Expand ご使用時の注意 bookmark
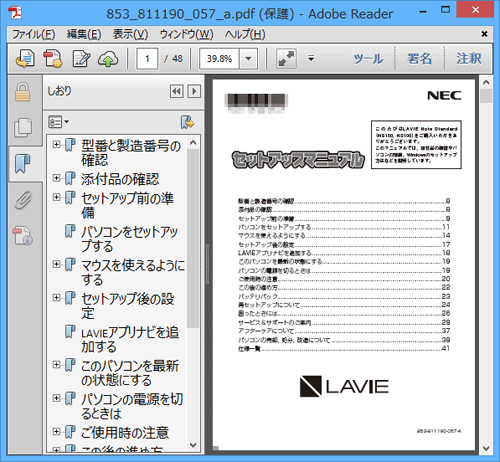Viewport: 500px width, 462px height. coord(56,431)
